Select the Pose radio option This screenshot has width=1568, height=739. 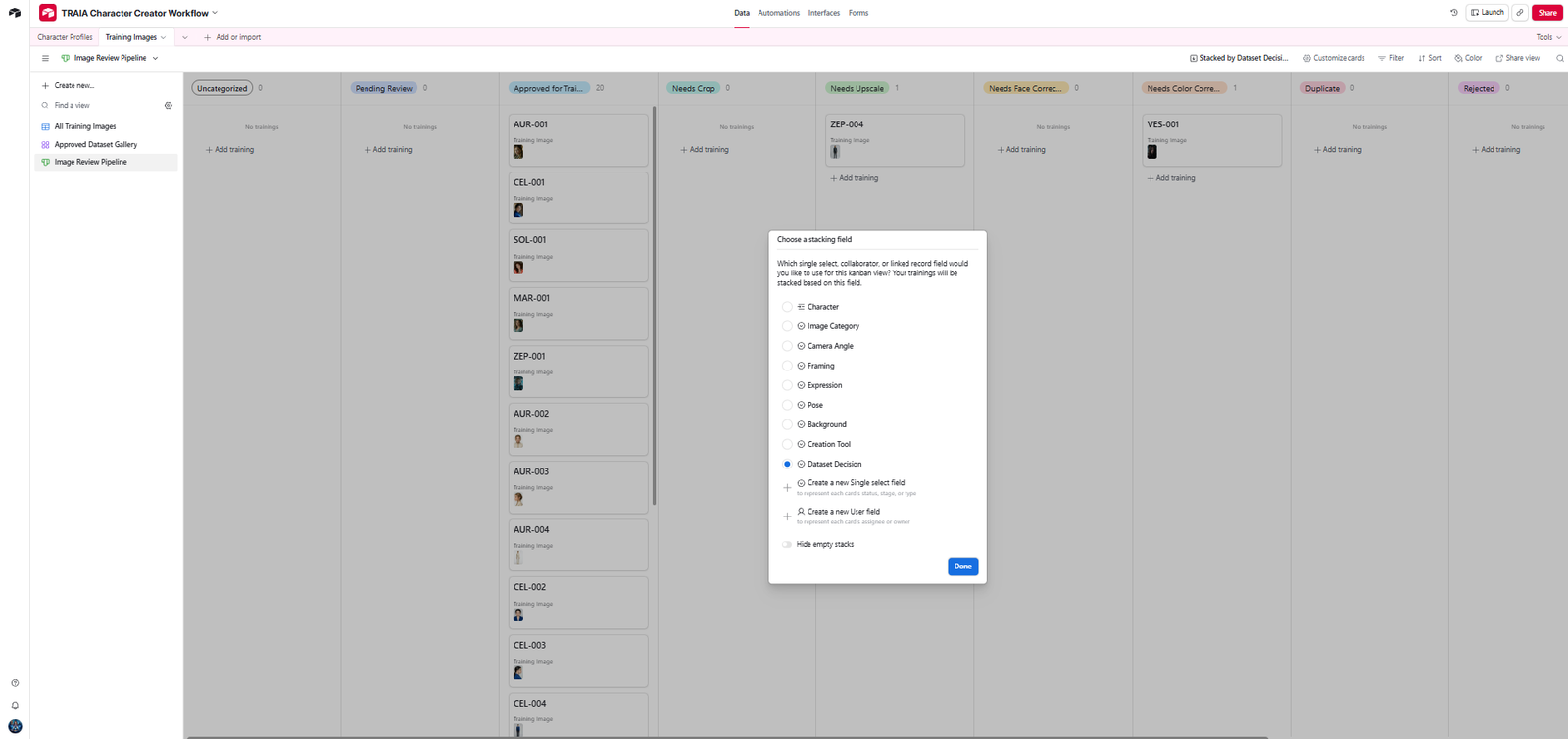[x=787, y=405]
